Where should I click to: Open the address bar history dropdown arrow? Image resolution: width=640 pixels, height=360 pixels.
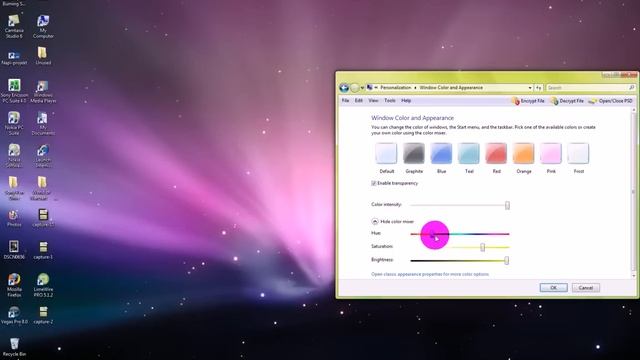[x=530, y=87]
